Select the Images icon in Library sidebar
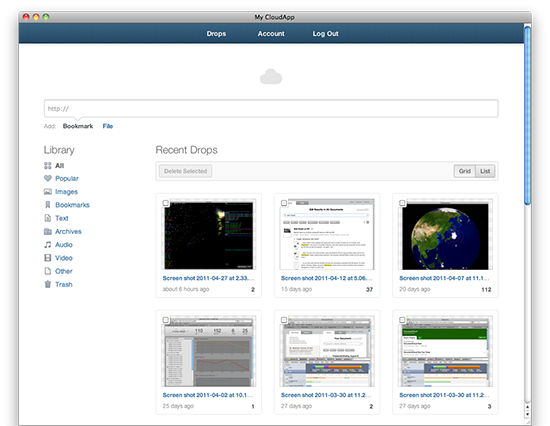This screenshot has height=426, width=550. click(48, 192)
